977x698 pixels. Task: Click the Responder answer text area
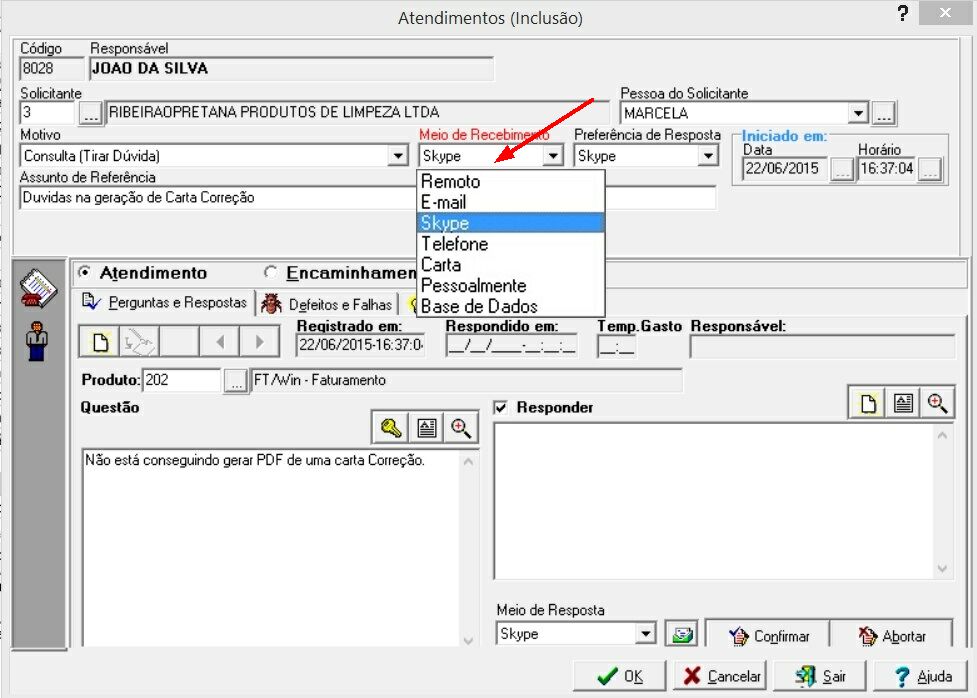point(714,502)
